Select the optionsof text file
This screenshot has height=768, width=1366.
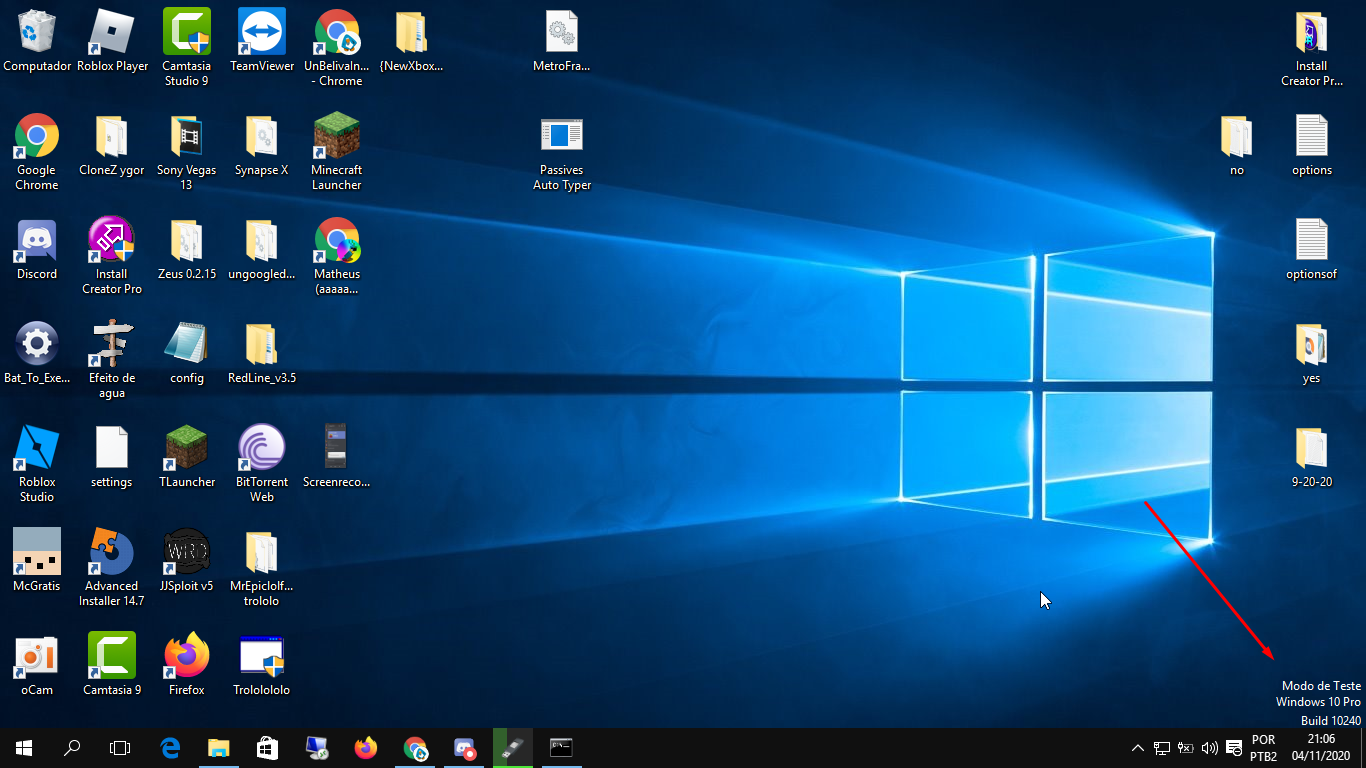coord(1312,250)
